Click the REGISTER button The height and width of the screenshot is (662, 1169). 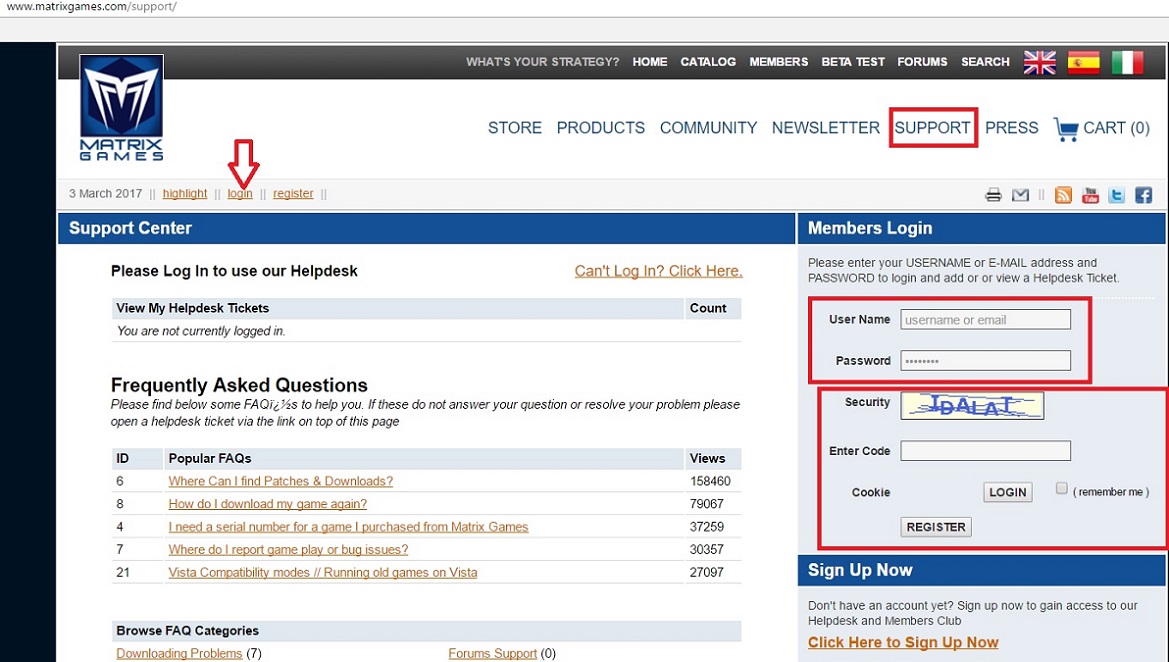[x=936, y=527]
